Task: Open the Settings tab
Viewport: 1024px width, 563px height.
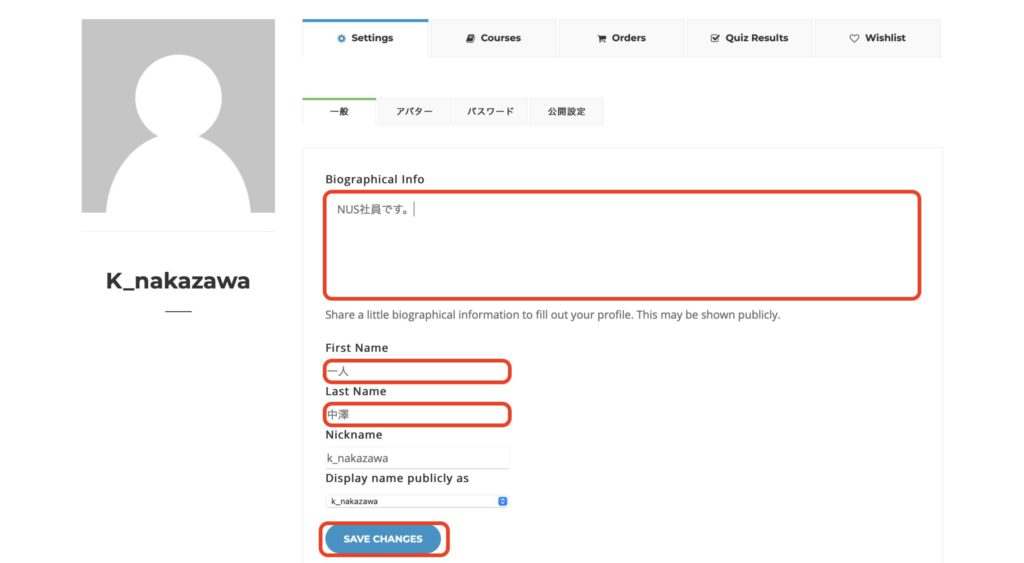Action: click(x=365, y=38)
